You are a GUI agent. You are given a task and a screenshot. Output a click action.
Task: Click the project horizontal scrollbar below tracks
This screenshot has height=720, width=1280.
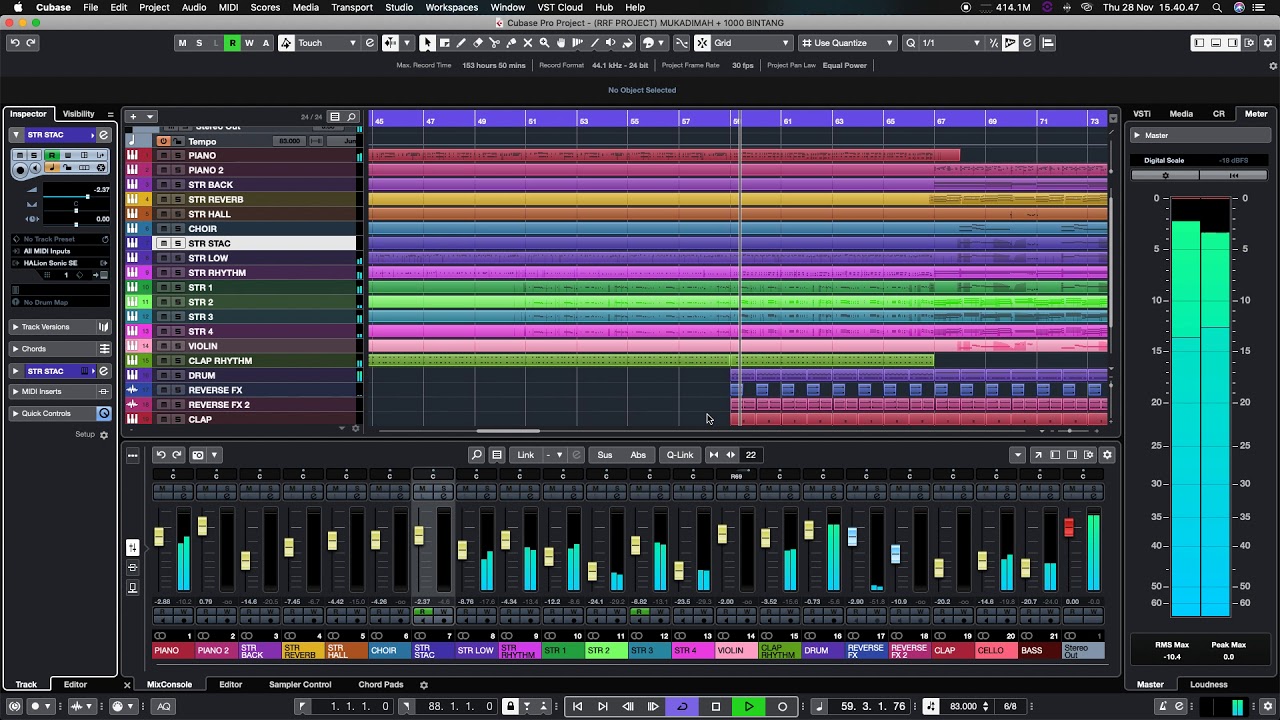508,431
